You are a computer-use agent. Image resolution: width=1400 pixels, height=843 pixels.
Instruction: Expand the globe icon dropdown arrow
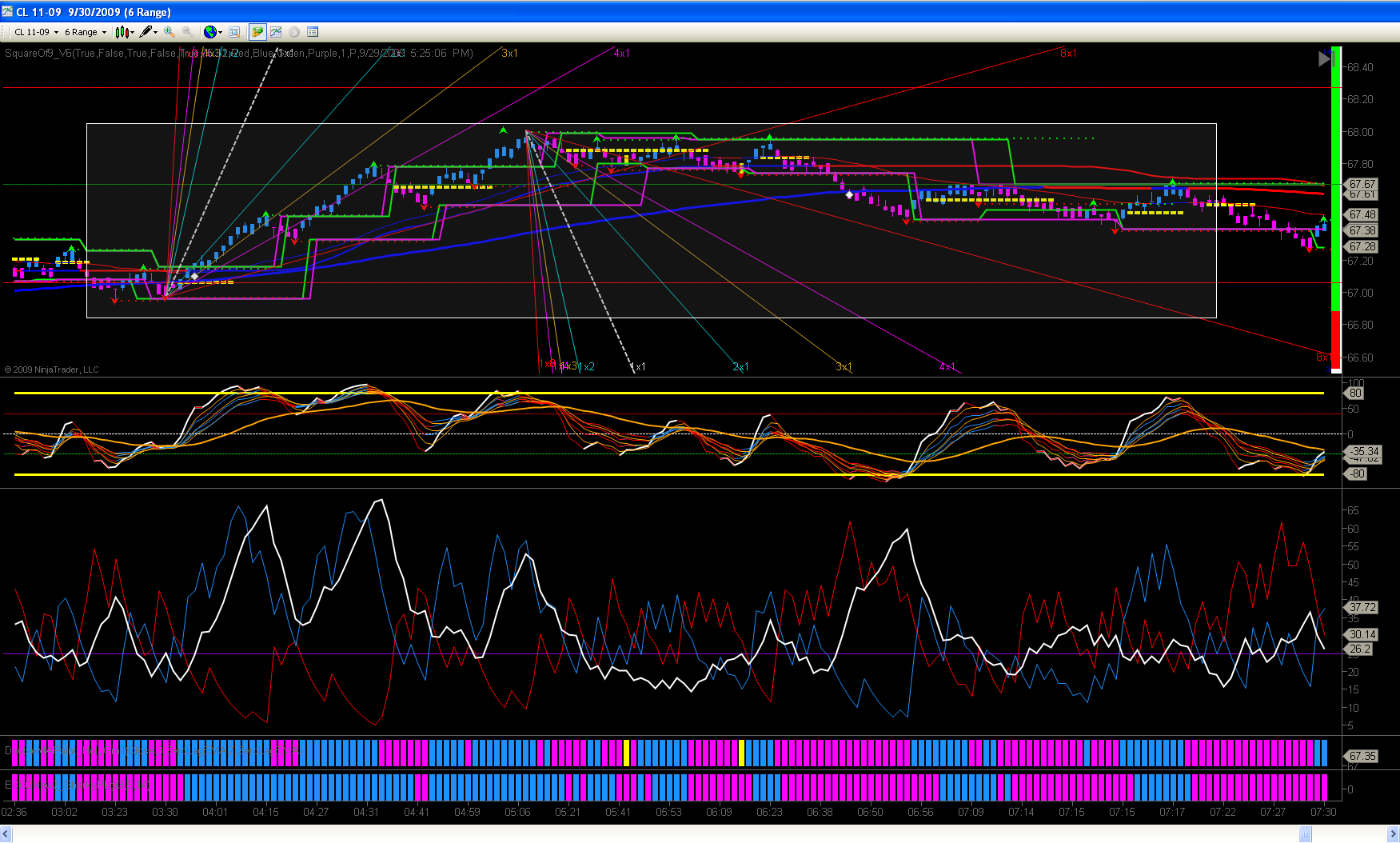220,32
